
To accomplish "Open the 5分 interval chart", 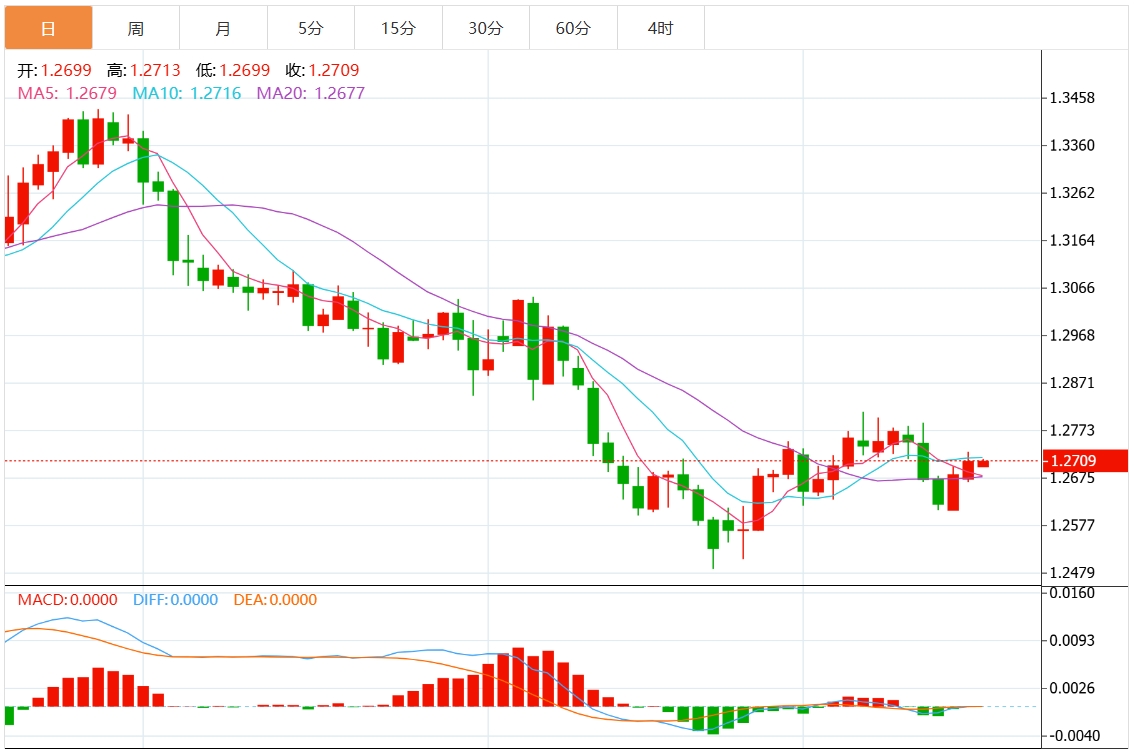I will tap(310, 27).
